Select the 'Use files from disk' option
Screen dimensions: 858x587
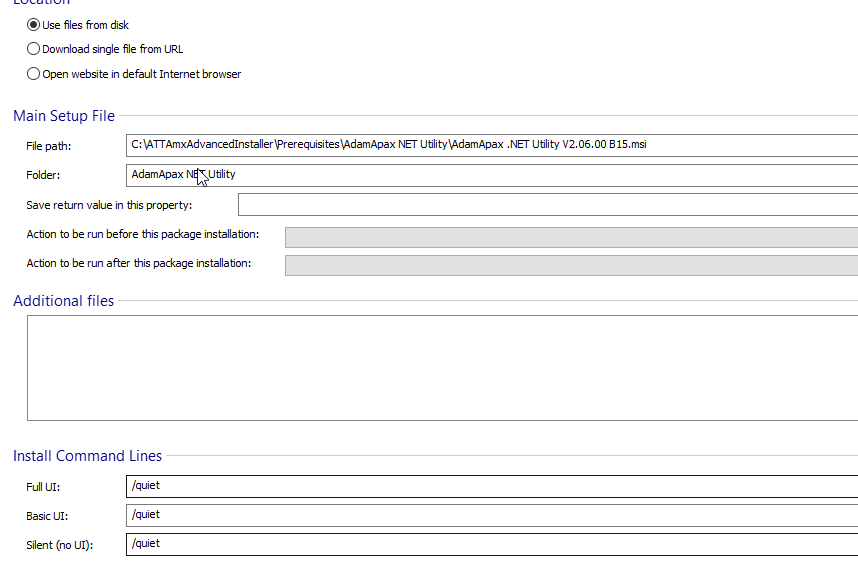tap(34, 25)
